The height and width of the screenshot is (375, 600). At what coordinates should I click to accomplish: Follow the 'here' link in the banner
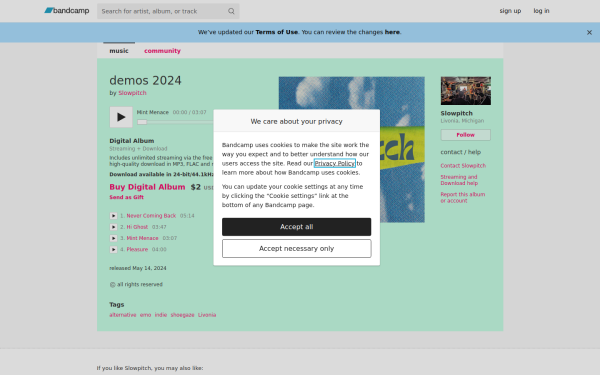[x=392, y=32]
